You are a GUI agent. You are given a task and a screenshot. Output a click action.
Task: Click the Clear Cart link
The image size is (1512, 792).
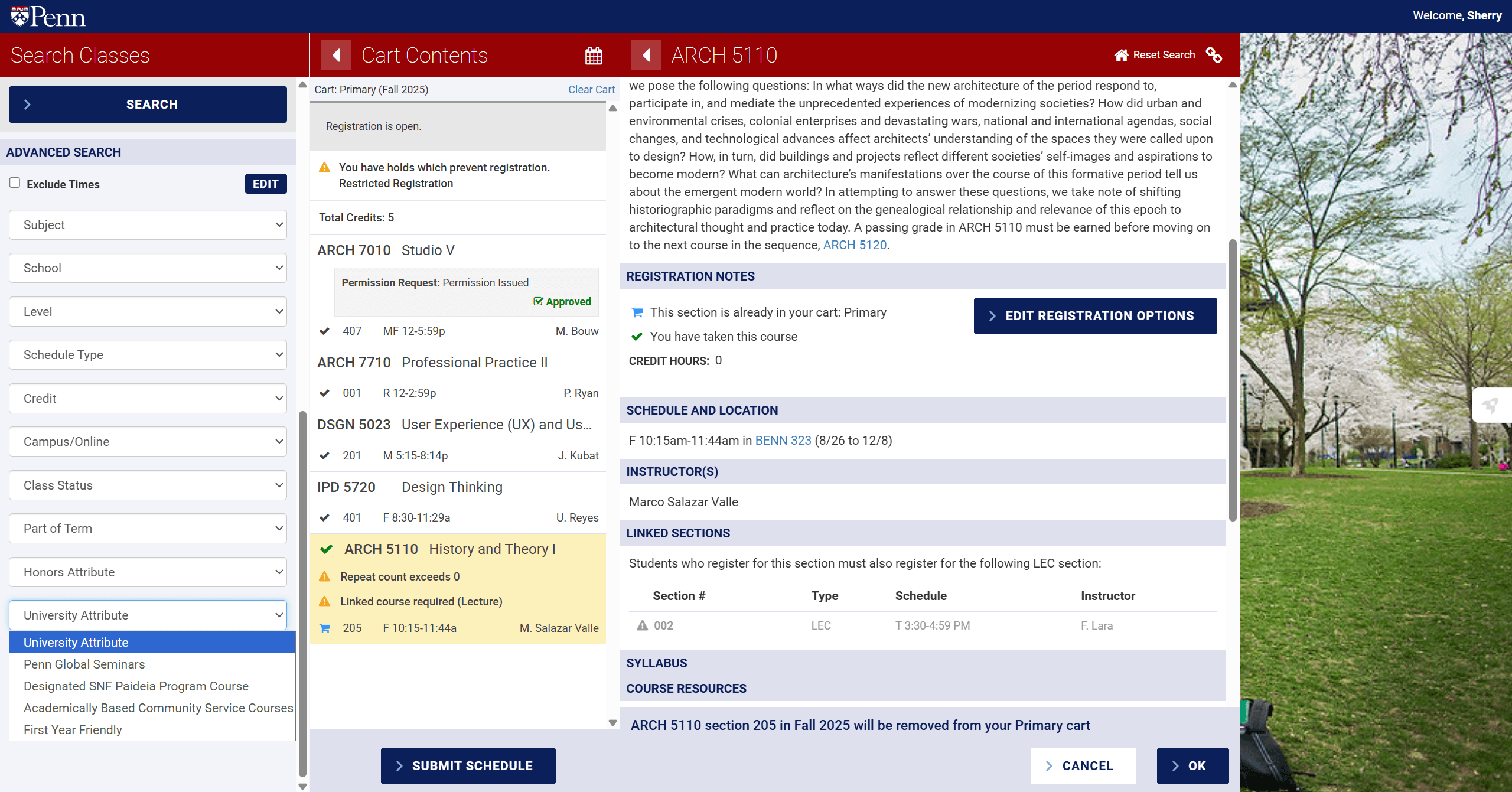(591, 90)
